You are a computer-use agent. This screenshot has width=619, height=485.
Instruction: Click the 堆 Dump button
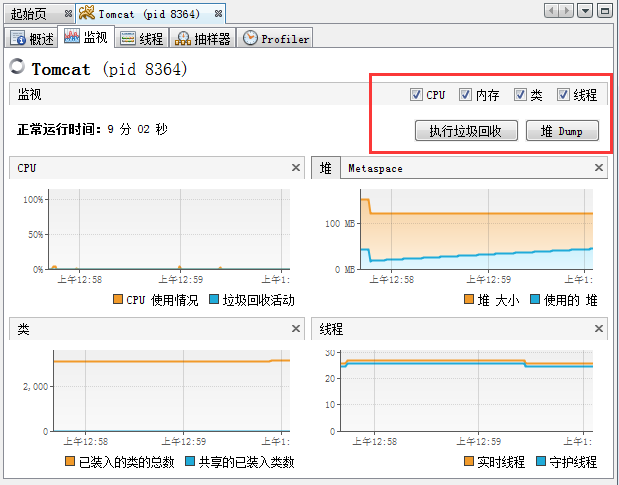[561, 131]
